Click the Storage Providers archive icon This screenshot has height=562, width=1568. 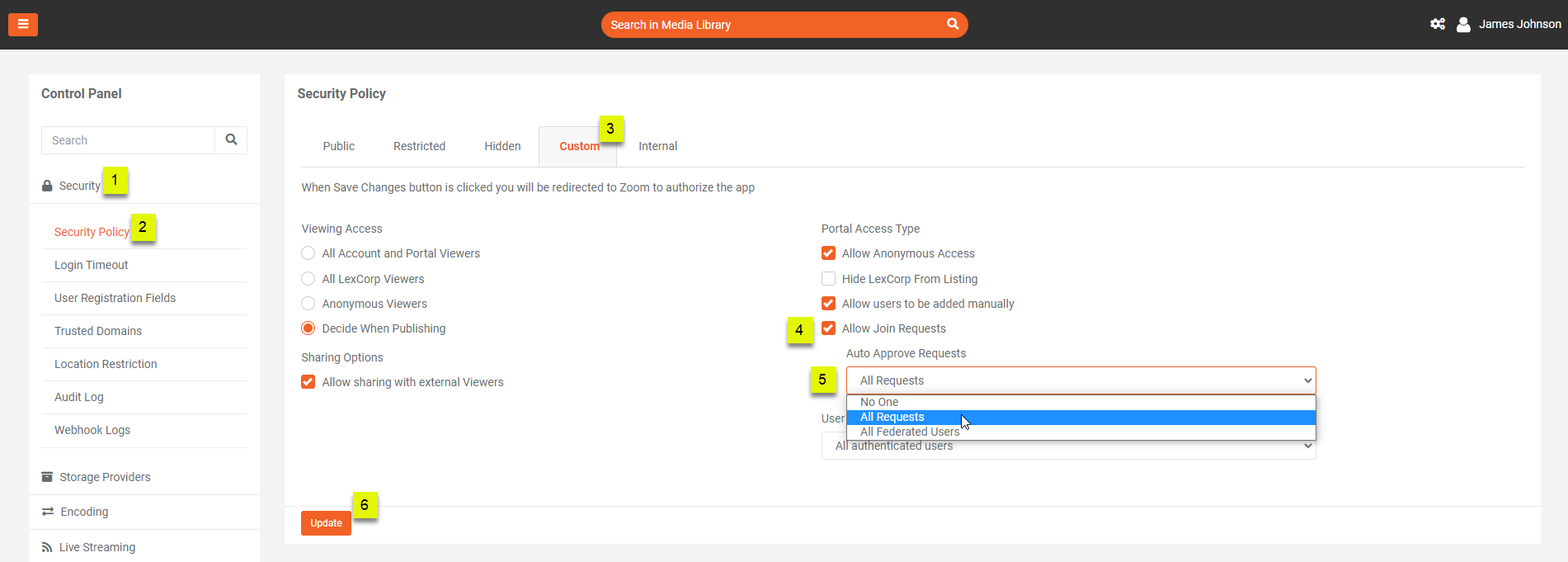click(47, 477)
